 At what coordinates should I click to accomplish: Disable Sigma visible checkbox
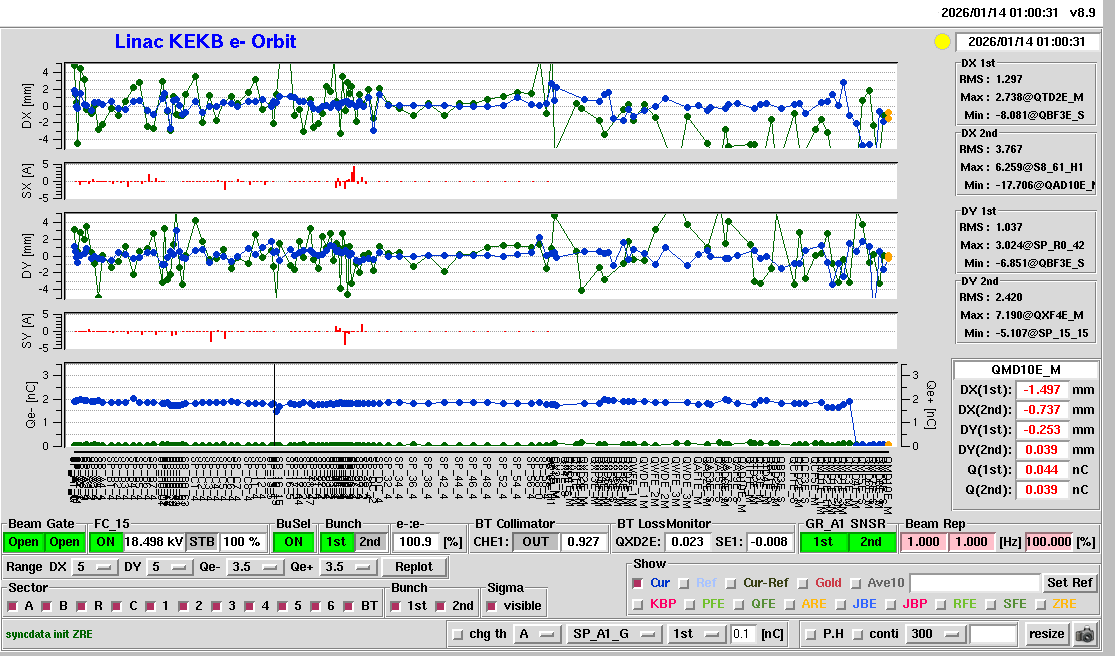[x=492, y=605]
